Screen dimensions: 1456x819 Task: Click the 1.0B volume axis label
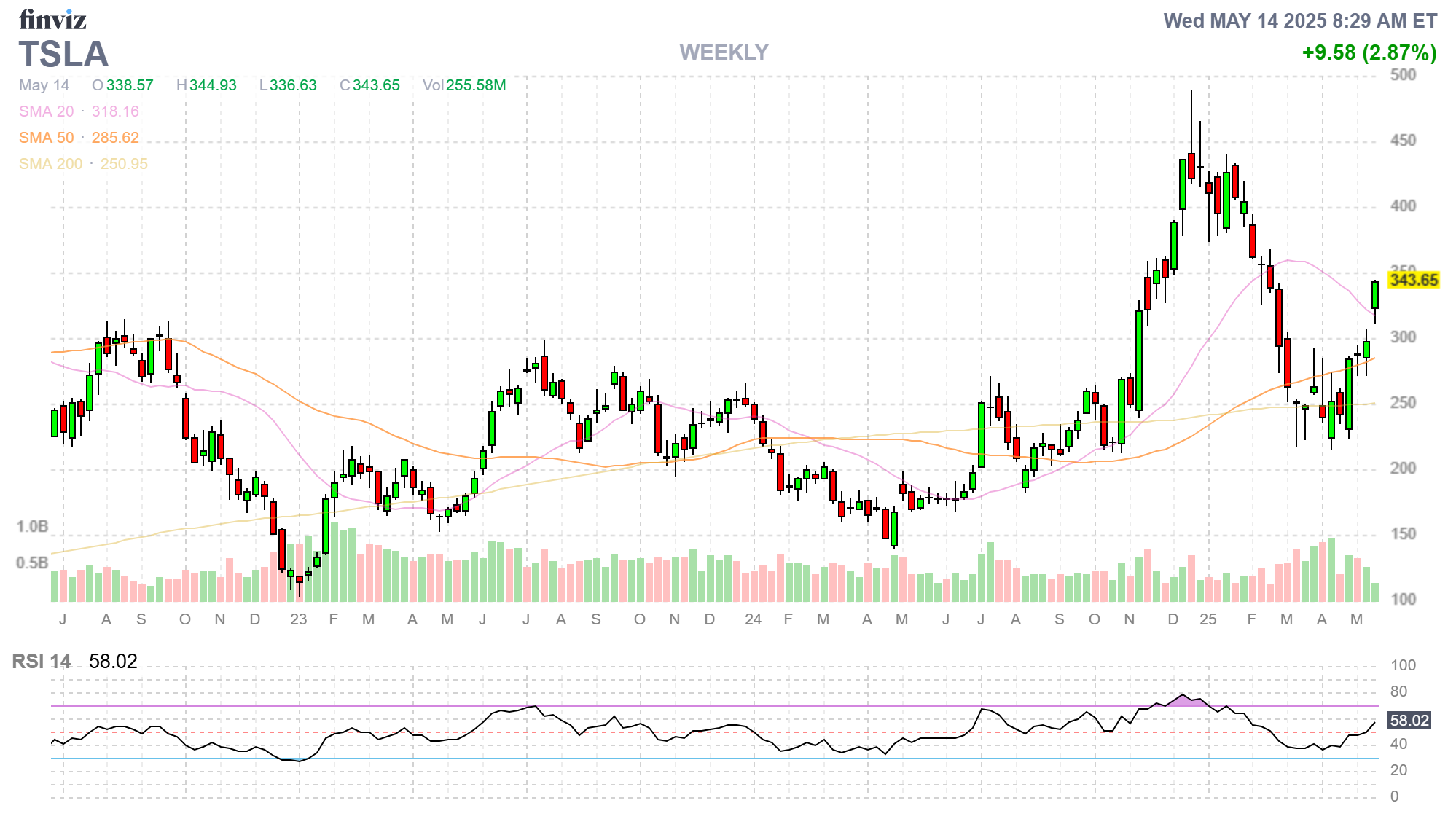(32, 526)
